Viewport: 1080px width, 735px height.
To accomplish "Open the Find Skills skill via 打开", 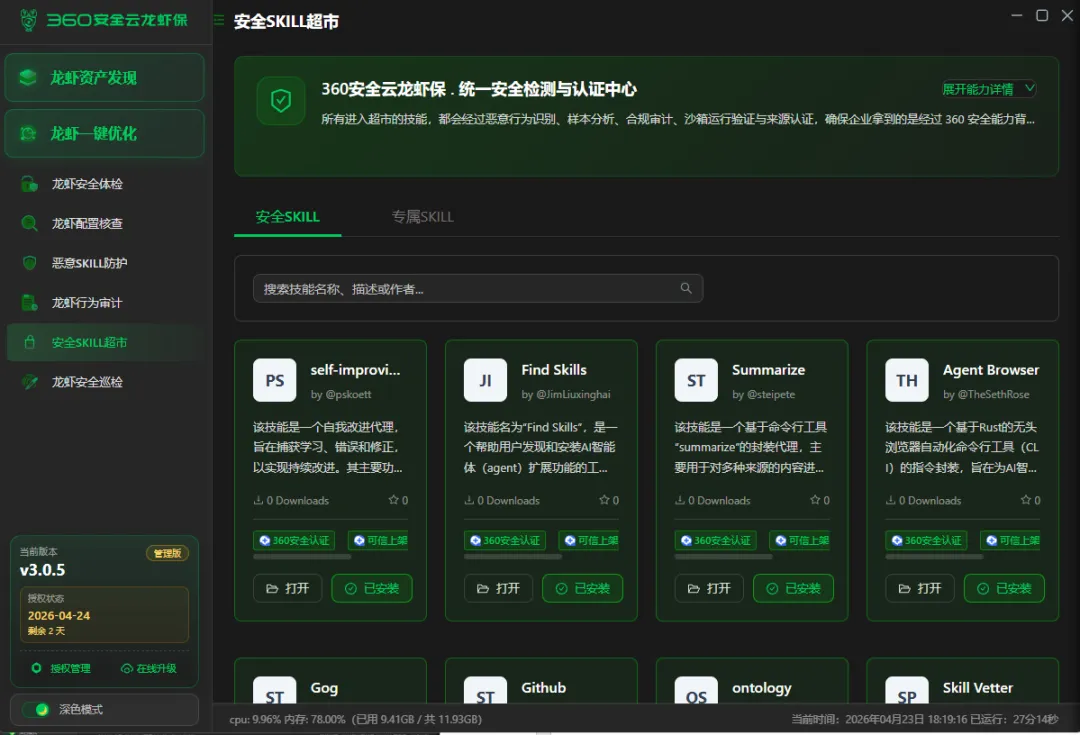I will tap(499, 588).
